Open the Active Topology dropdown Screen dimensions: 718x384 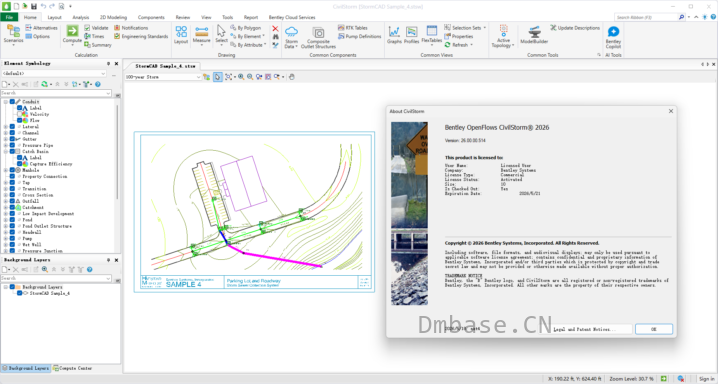pyautogui.click(x=503, y=37)
